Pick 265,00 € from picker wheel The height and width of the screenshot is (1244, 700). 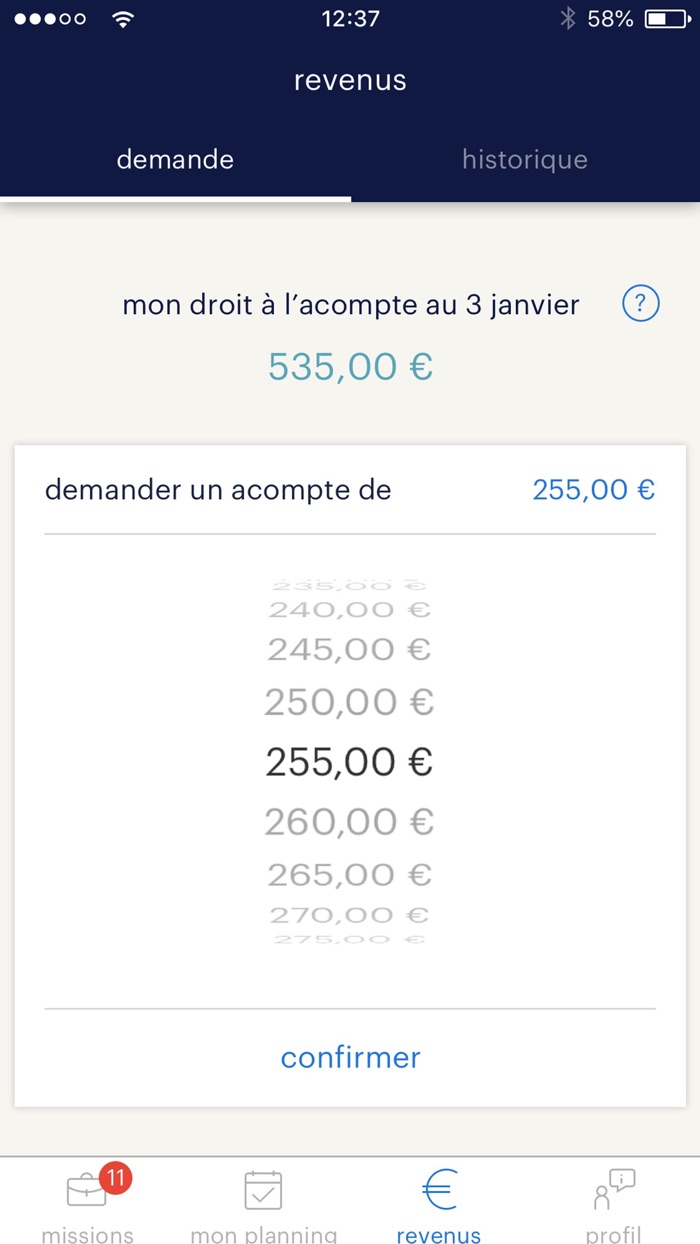pyautogui.click(x=349, y=875)
